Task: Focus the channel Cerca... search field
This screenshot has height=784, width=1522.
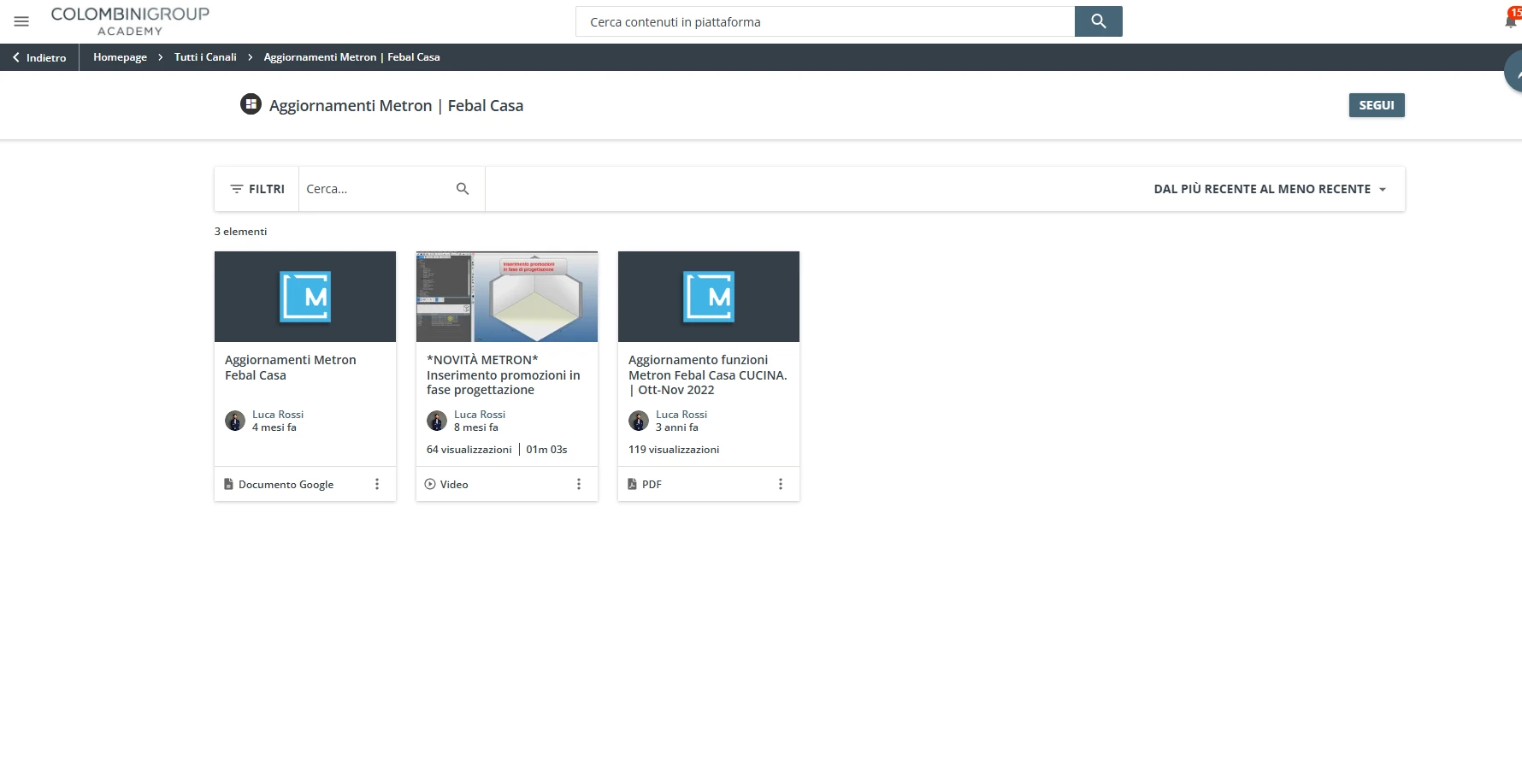Action: (x=376, y=189)
